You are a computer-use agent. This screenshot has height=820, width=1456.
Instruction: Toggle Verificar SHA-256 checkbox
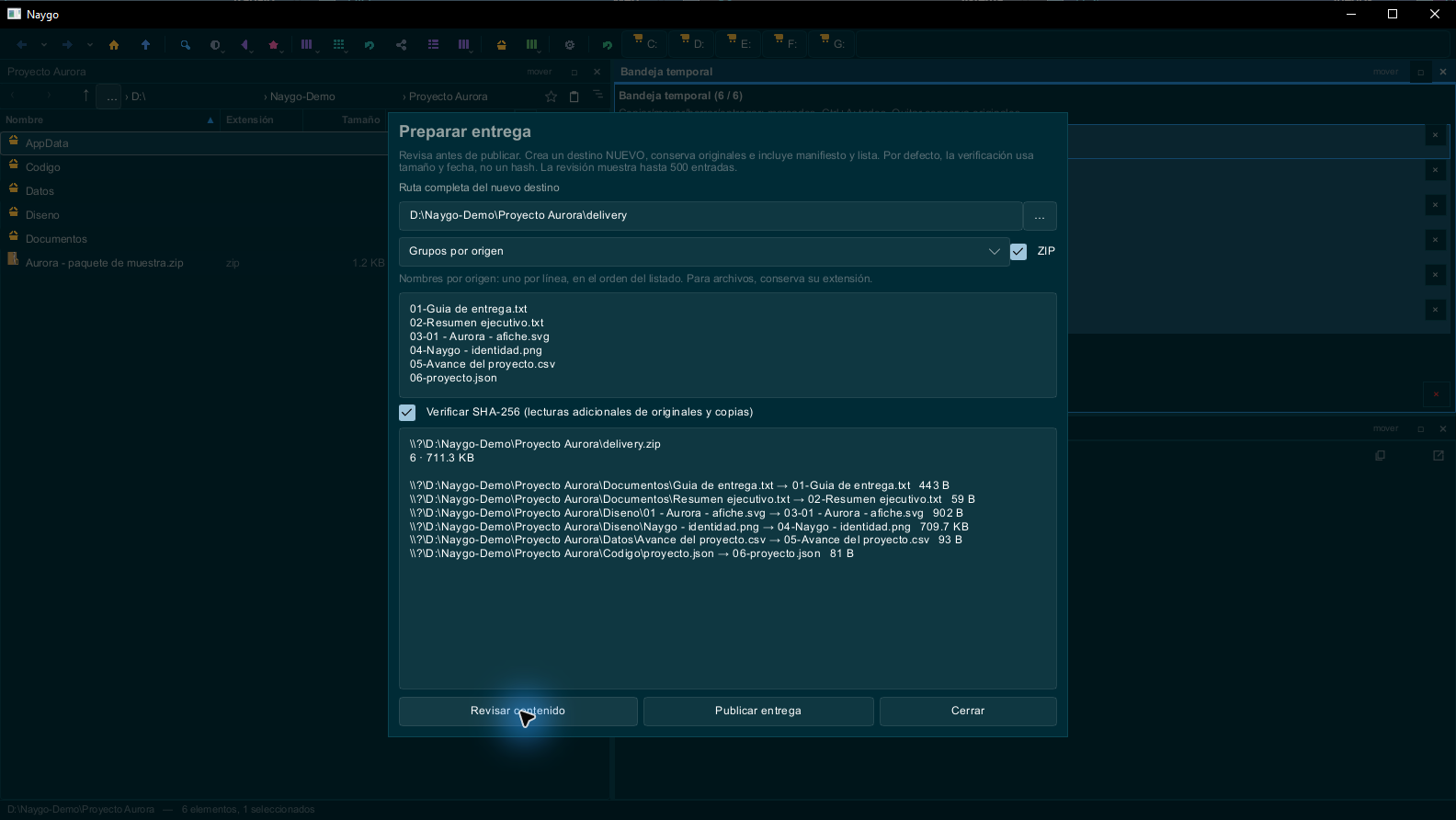click(407, 413)
